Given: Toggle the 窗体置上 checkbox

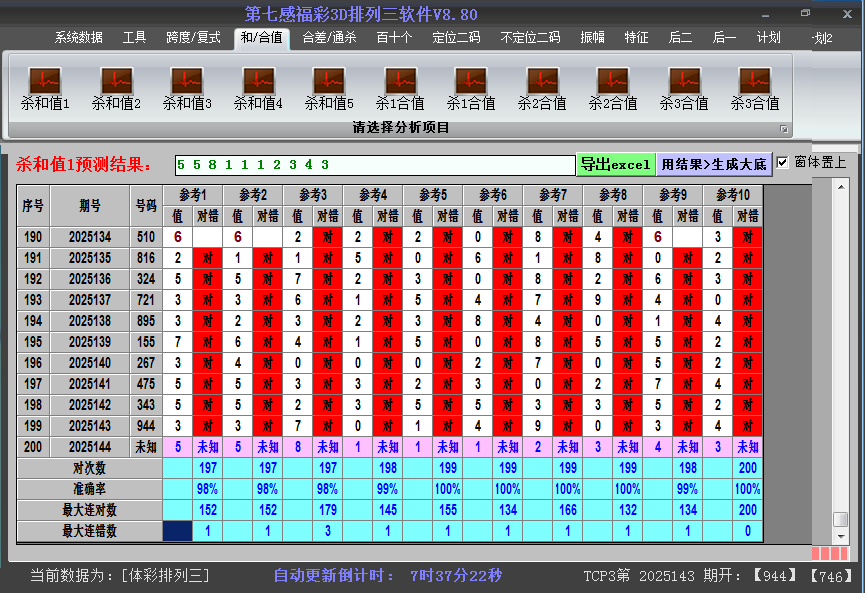Looking at the screenshot, I should tap(782, 163).
